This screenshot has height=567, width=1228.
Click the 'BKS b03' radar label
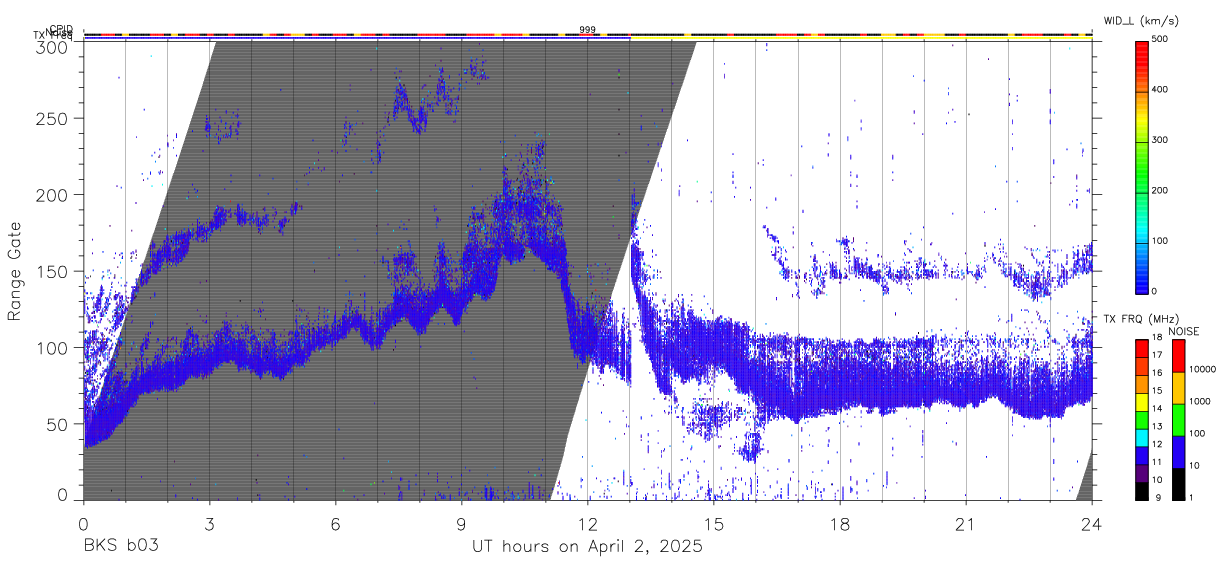click(120, 547)
